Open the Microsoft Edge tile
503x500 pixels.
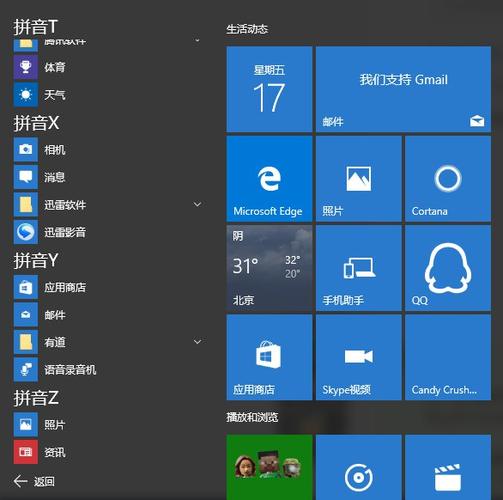click(x=269, y=179)
